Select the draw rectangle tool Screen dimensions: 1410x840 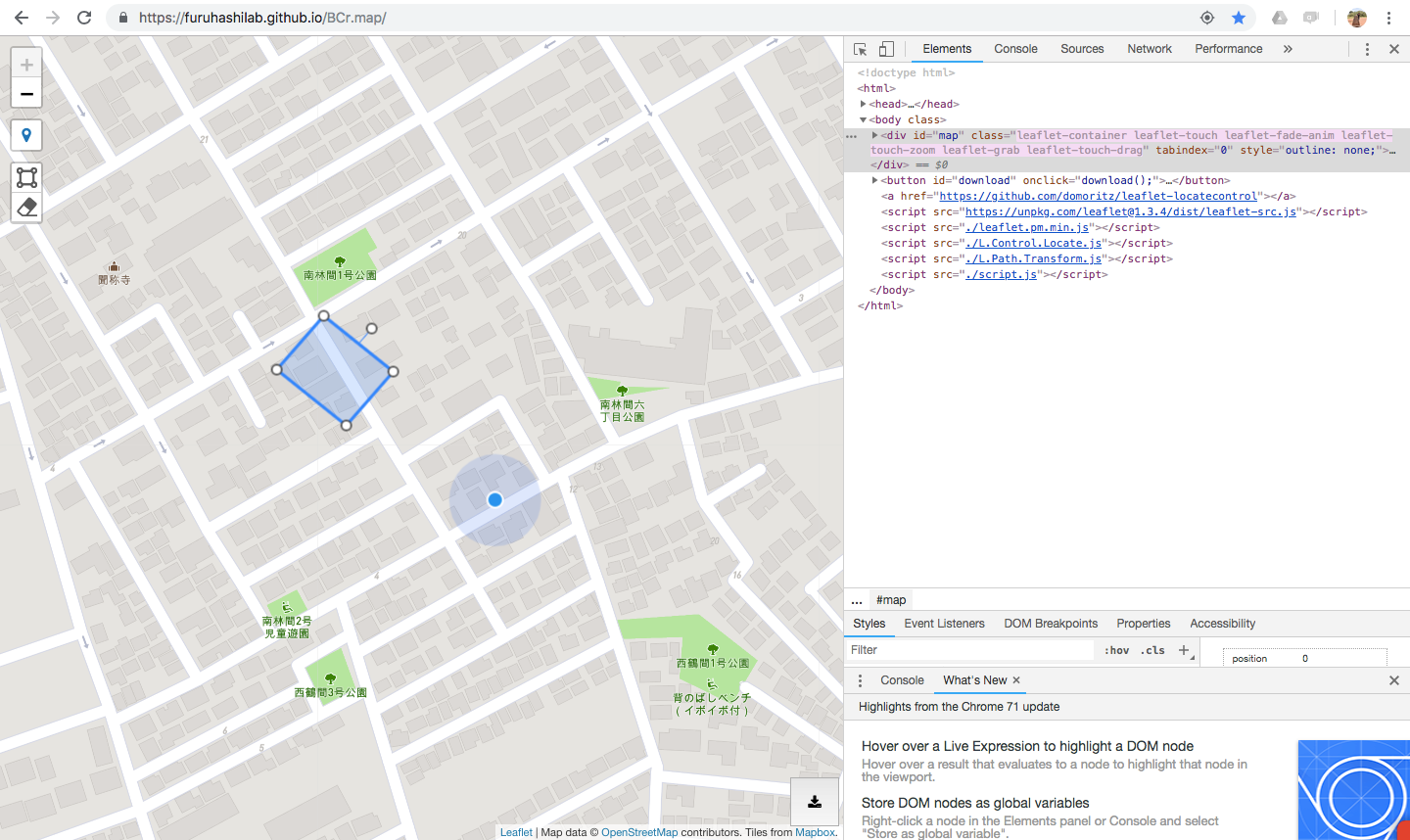point(26,176)
